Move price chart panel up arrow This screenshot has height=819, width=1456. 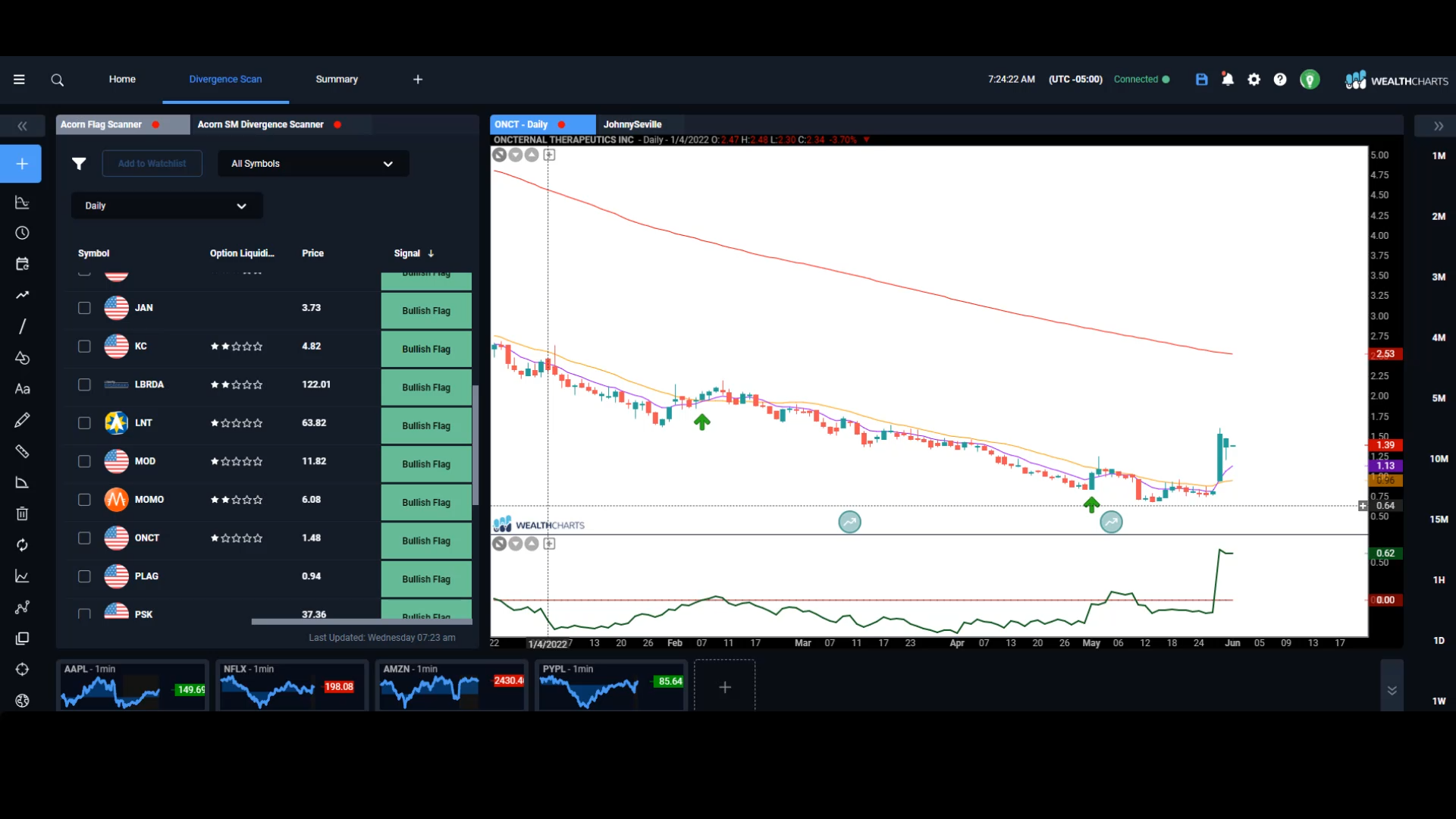coord(532,155)
